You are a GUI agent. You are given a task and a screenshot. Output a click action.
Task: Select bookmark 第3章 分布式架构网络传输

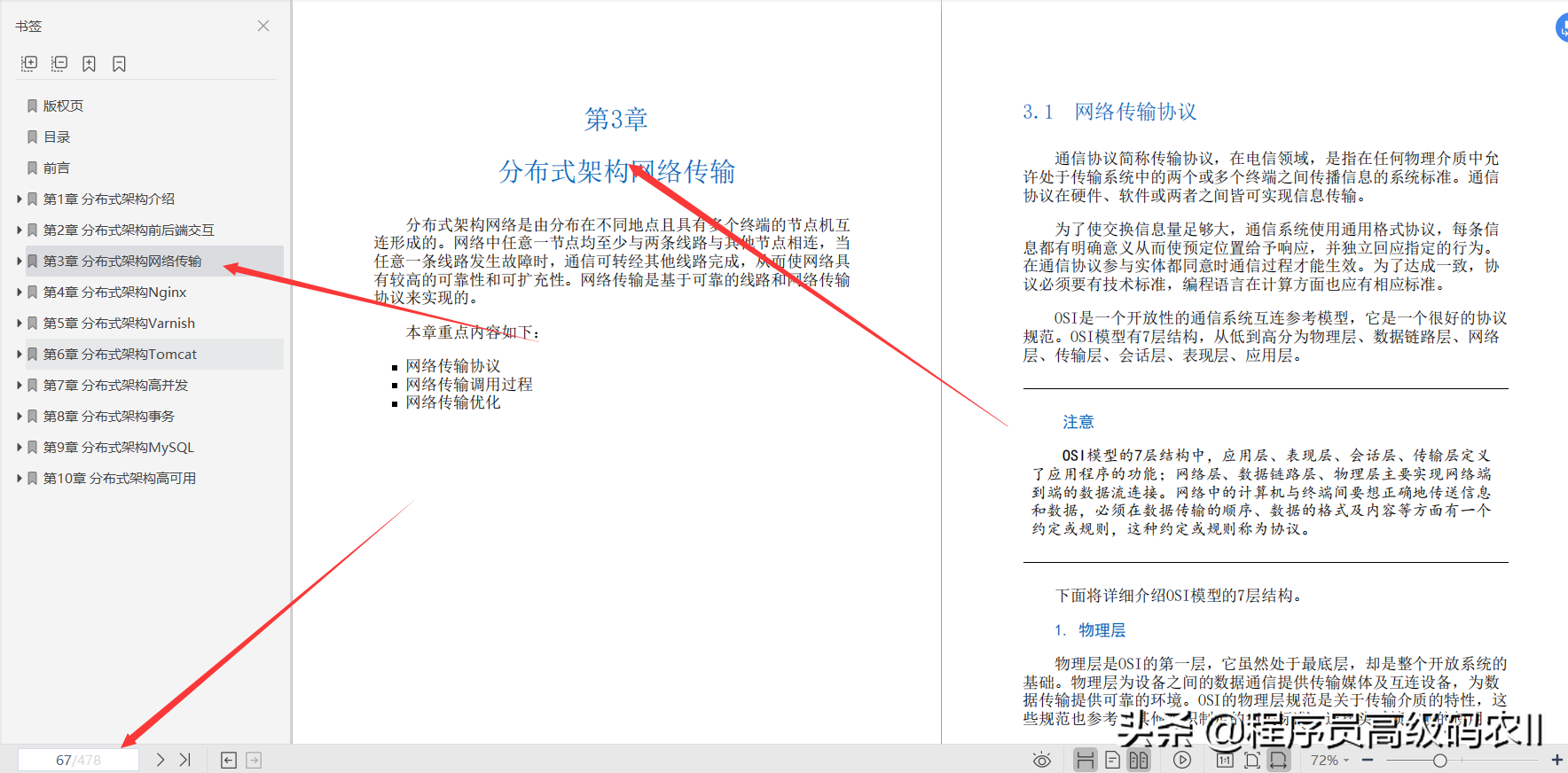point(122,261)
